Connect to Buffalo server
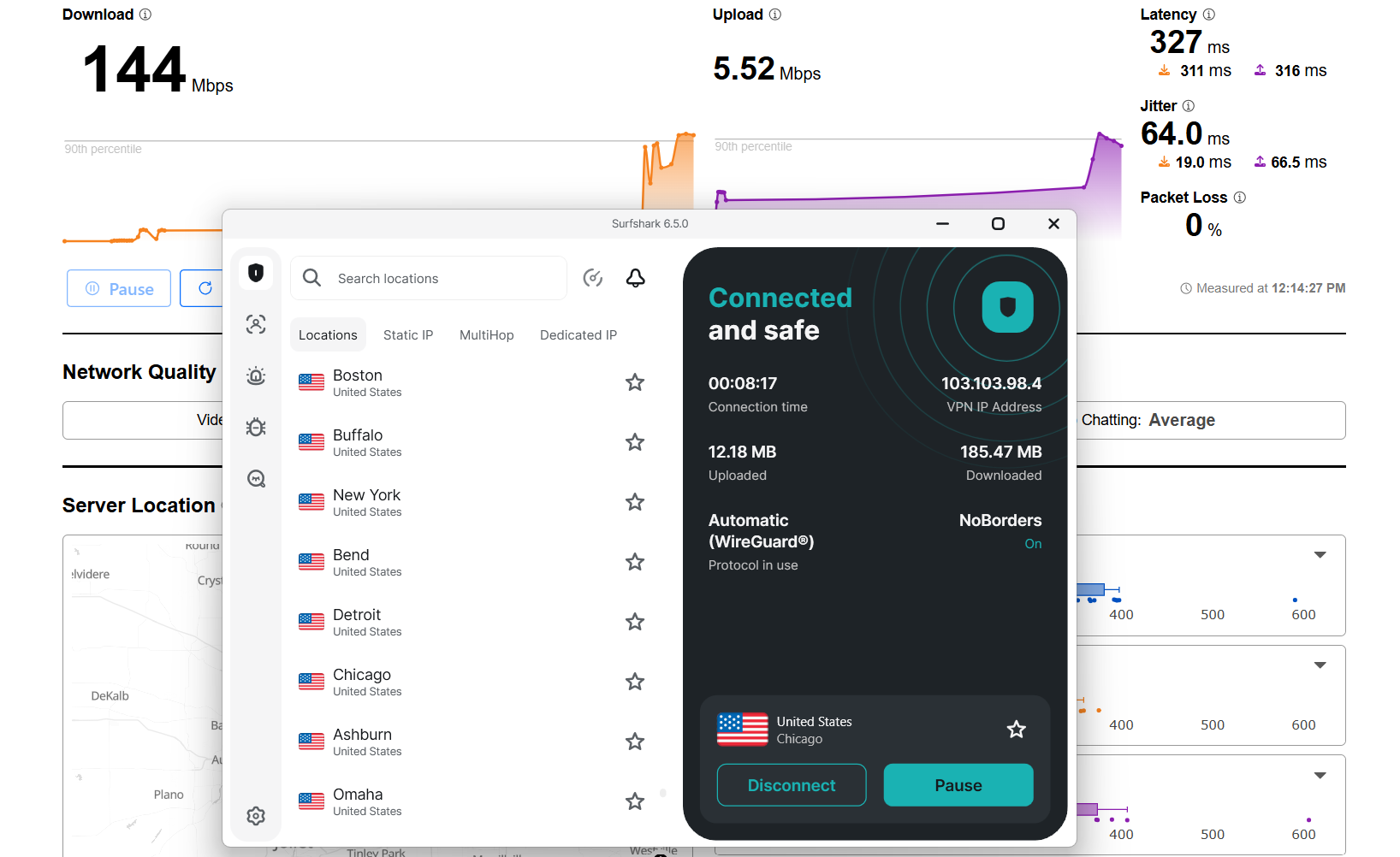The width and height of the screenshot is (1400, 857). pyautogui.click(x=472, y=442)
